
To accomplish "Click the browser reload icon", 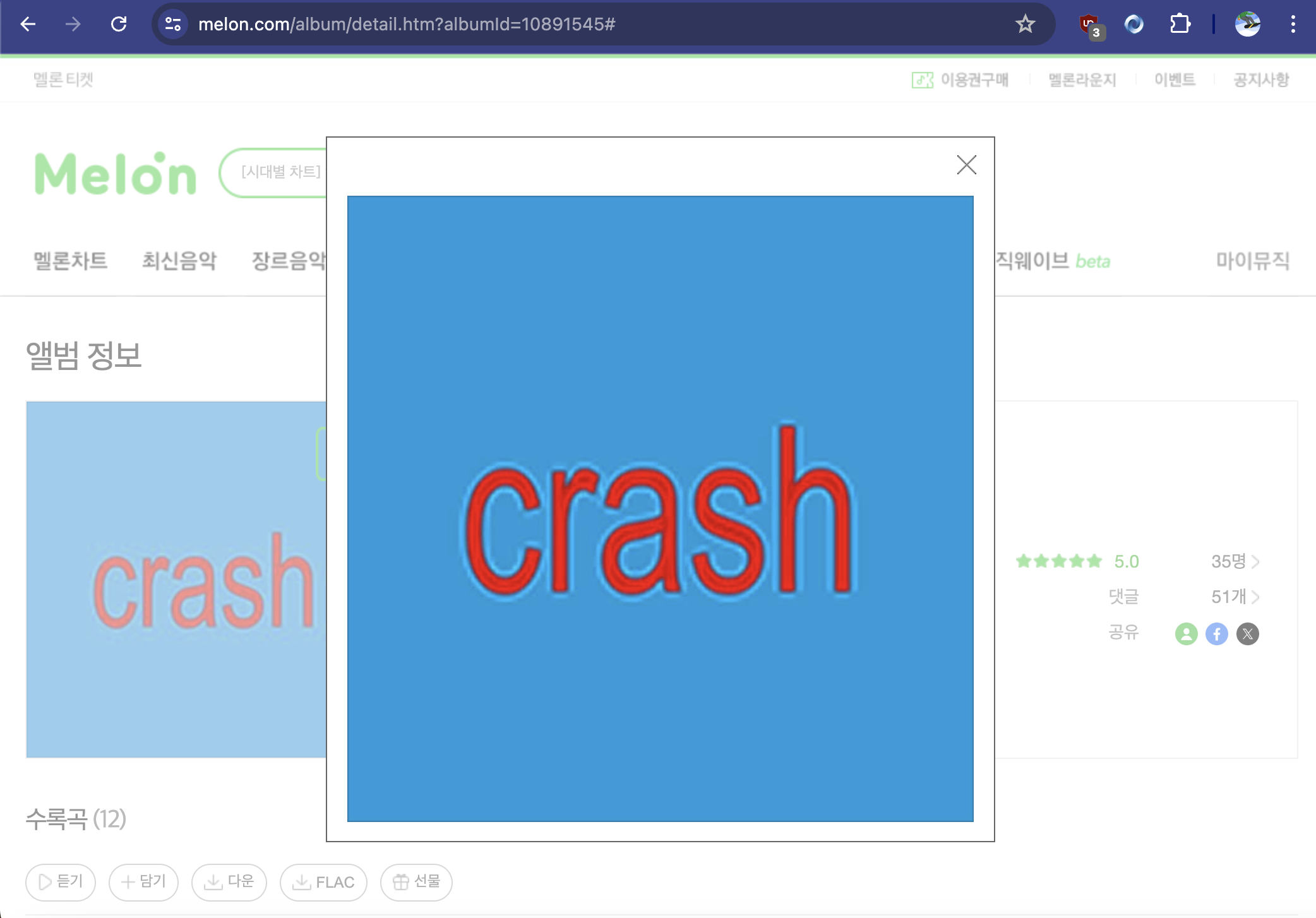I will tap(119, 24).
